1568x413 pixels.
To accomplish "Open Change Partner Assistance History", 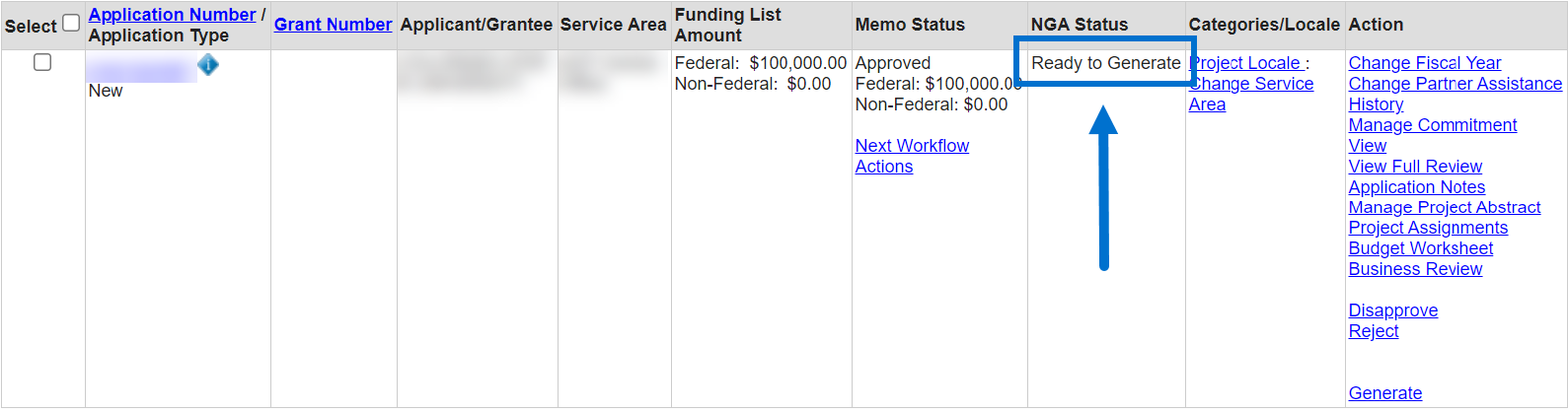I will tap(1455, 84).
